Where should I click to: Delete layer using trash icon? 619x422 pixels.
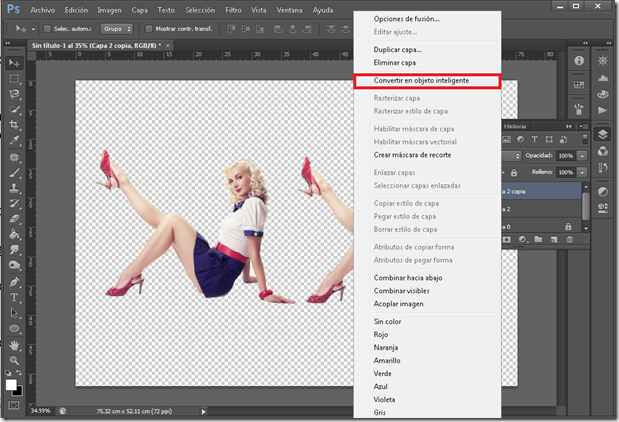pyautogui.click(x=570, y=240)
